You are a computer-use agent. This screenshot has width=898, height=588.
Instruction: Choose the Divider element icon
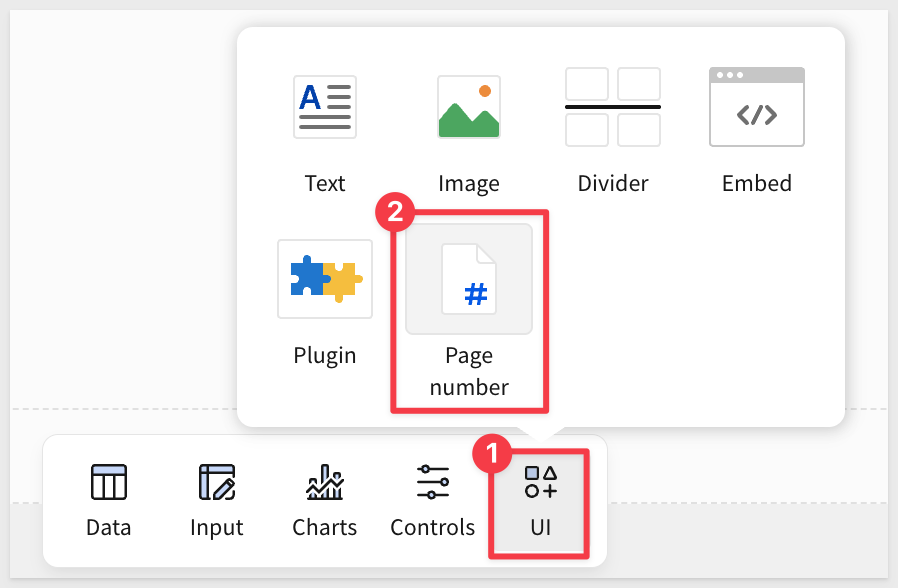[x=612, y=106]
